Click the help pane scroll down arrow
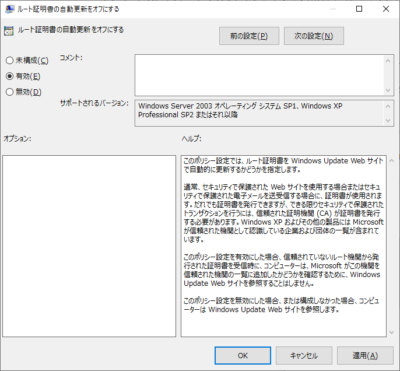Viewport: 400px width, 371px height. pos(392,332)
